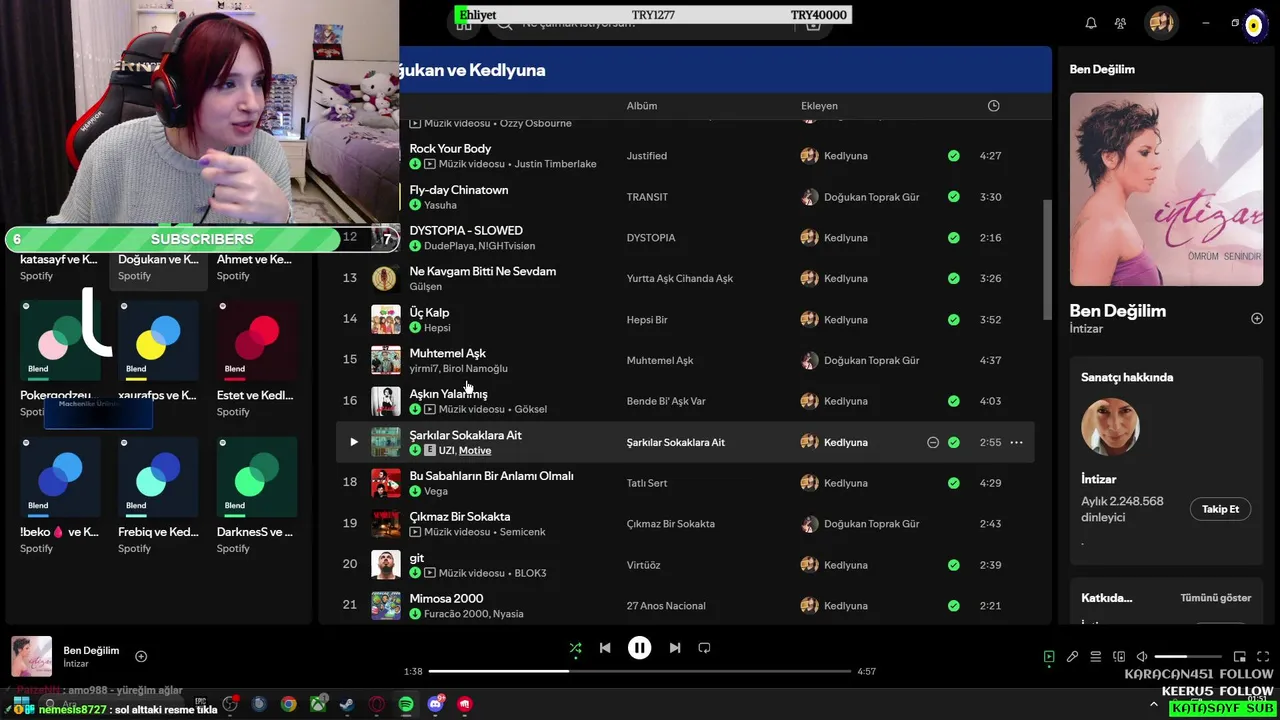This screenshot has height=720, width=1280.
Task: Select track Ne Kavgam Bitti Ne Sevdam
Action: pos(483,271)
